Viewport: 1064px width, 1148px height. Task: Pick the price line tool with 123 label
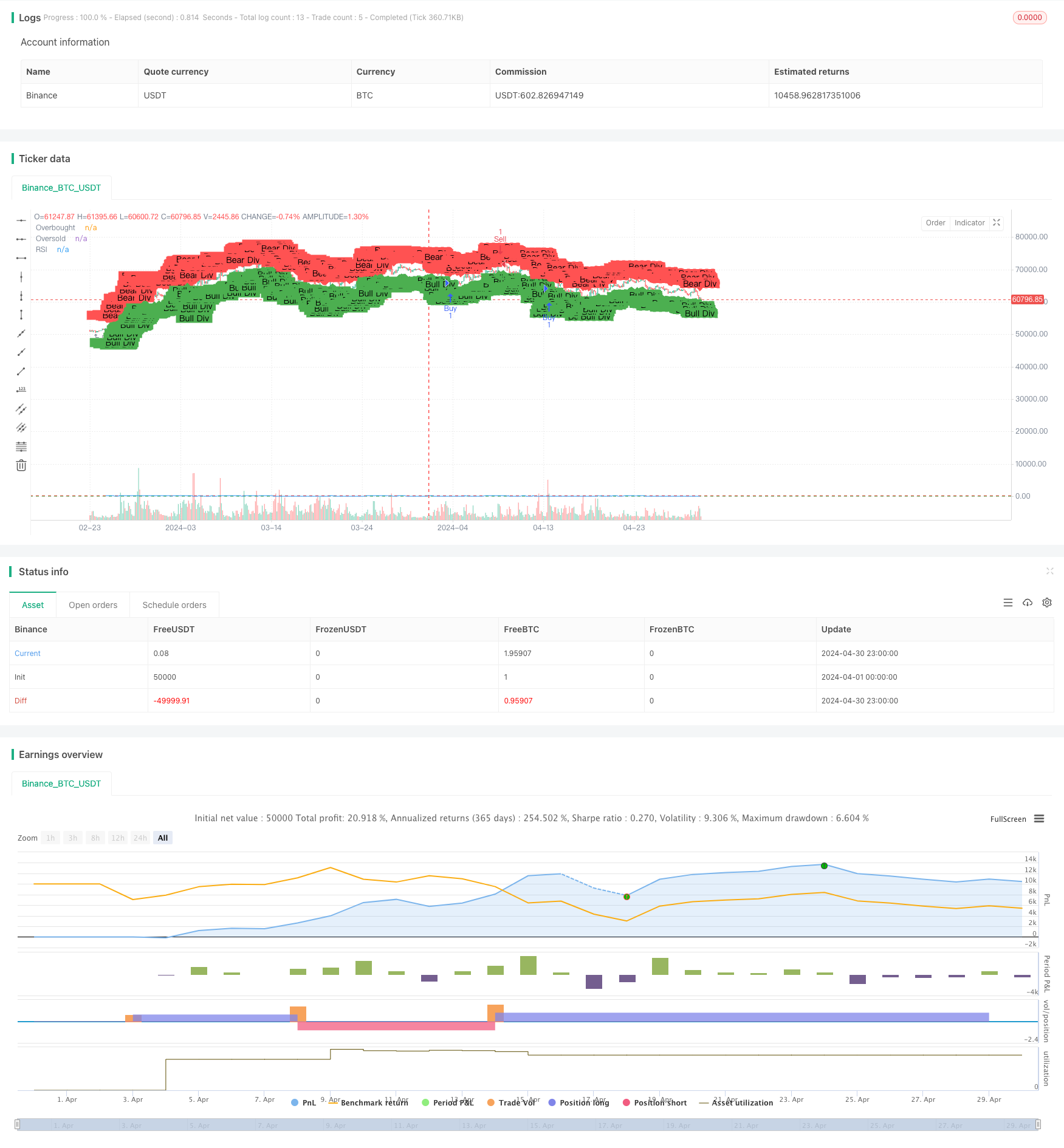[x=21, y=390]
